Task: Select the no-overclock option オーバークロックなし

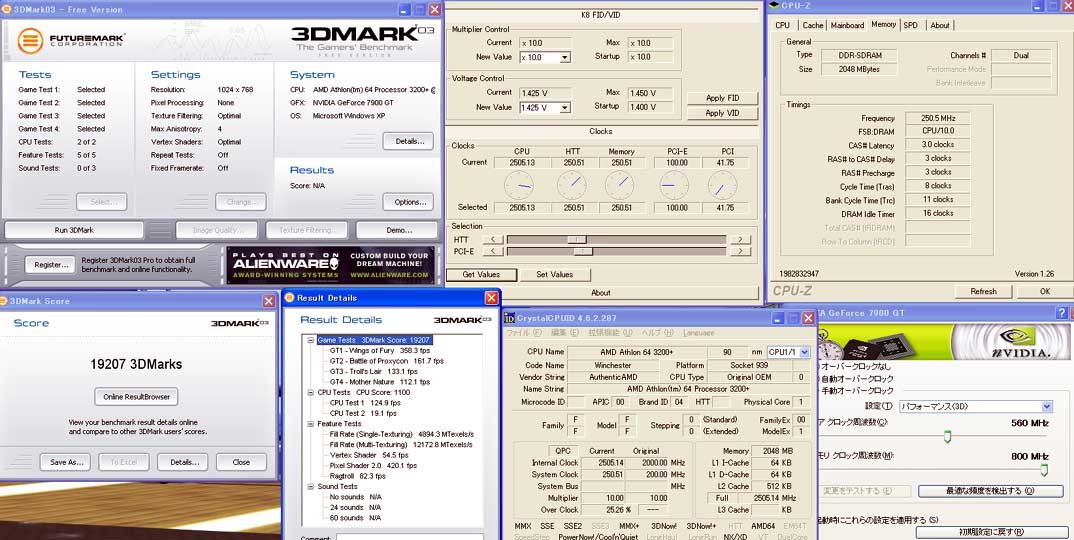Action: 856,367
